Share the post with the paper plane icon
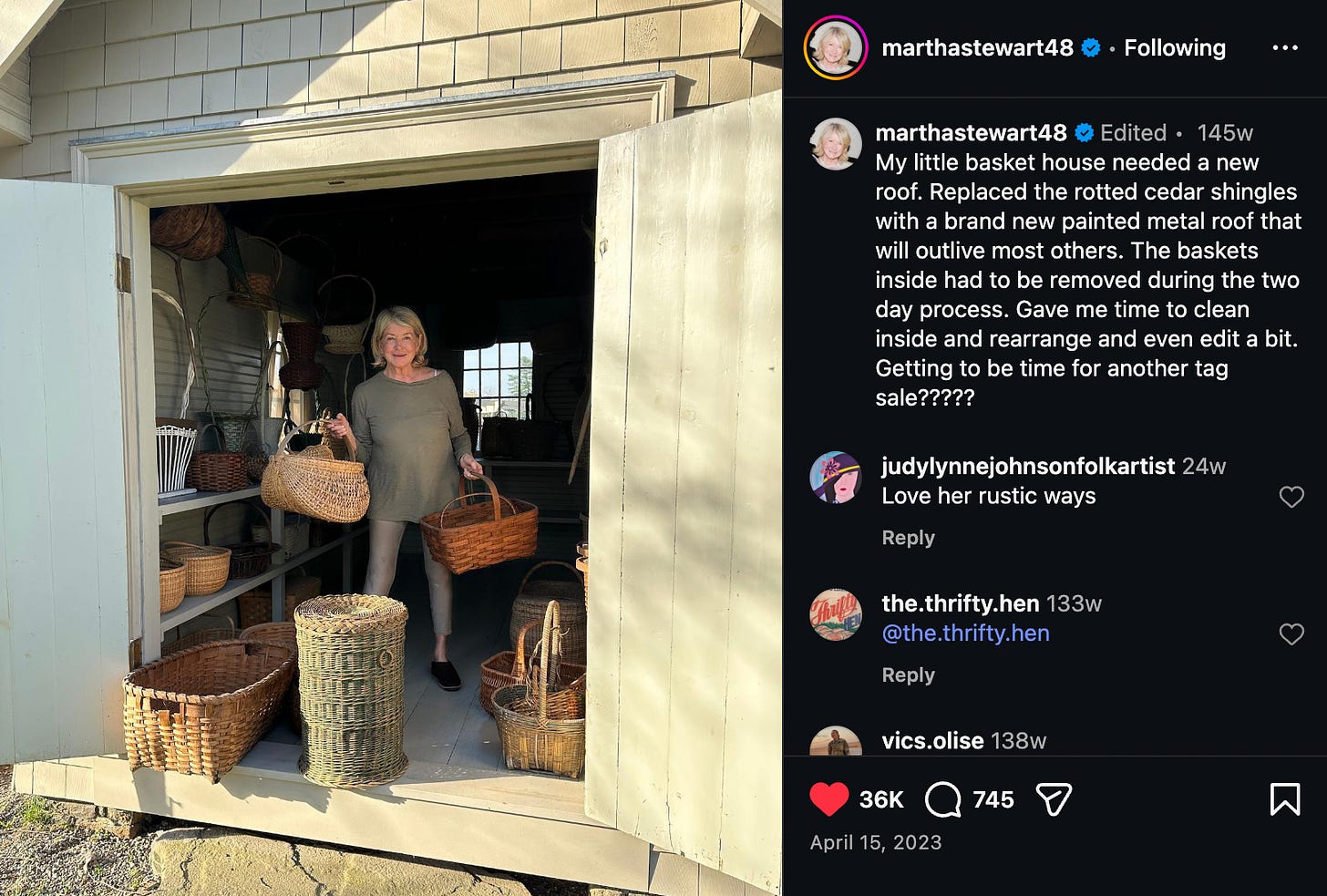The height and width of the screenshot is (896, 1327). coord(1054,799)
